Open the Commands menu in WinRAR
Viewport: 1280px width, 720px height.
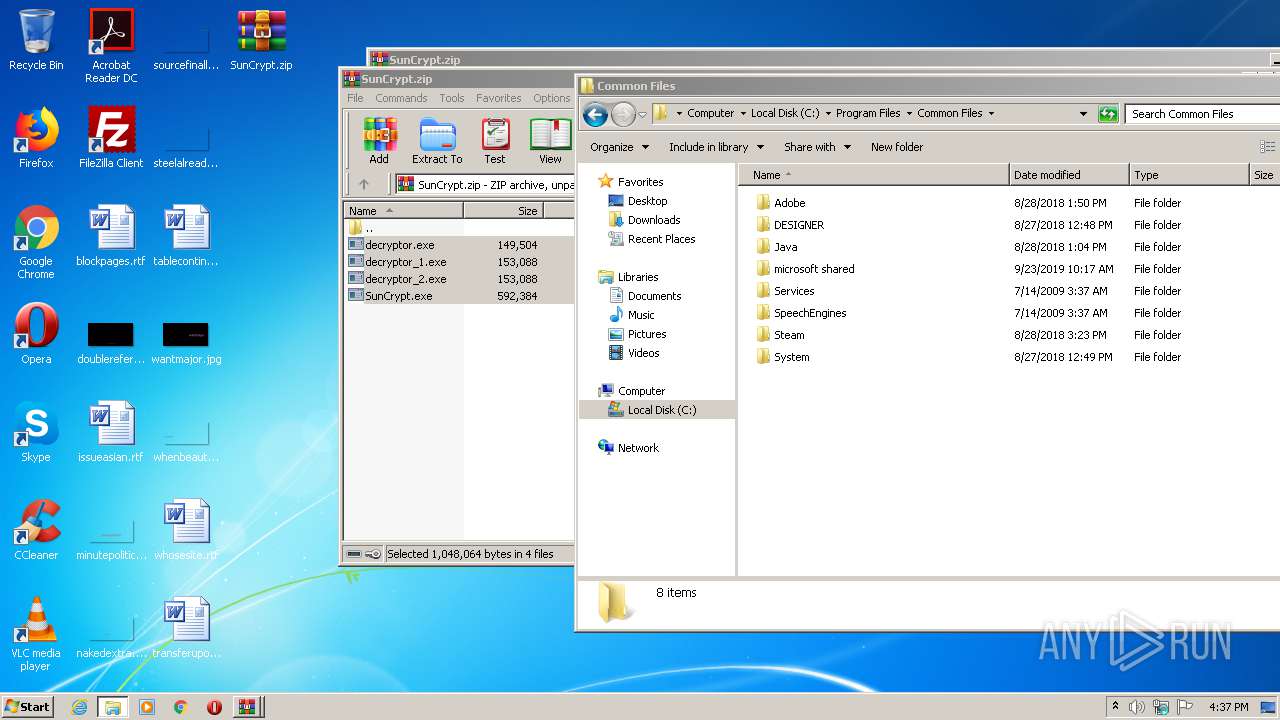401,98
